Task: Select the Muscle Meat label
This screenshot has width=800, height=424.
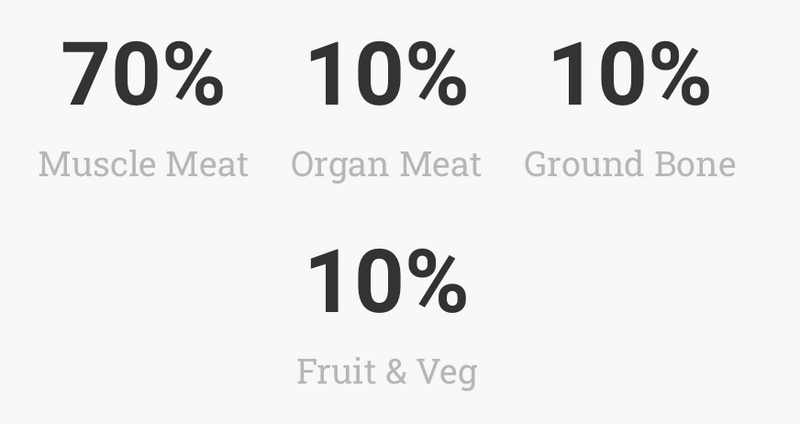Action: 143,164
